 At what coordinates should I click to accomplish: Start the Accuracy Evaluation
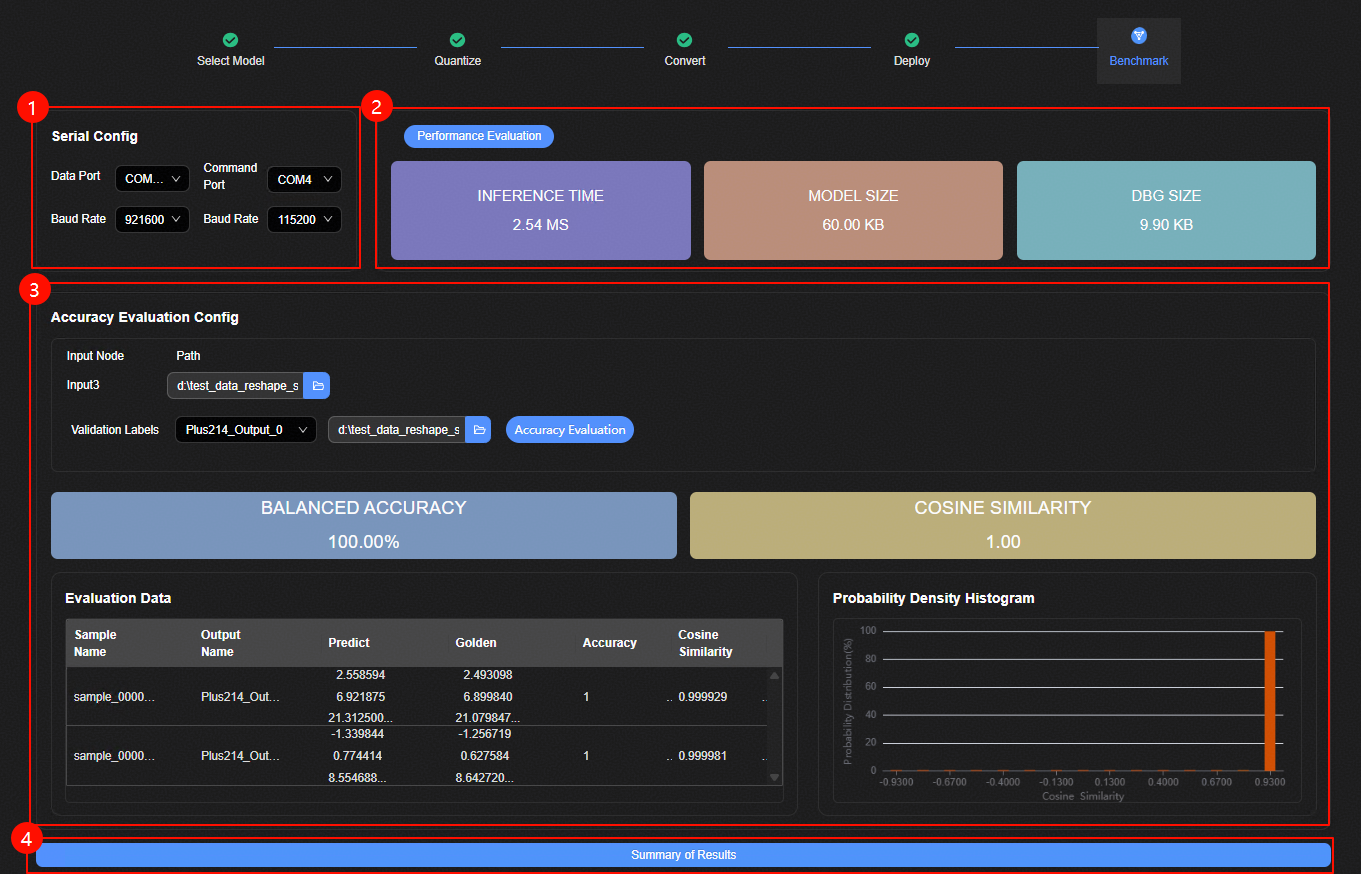pyautogui.click(x=570, y=430)
